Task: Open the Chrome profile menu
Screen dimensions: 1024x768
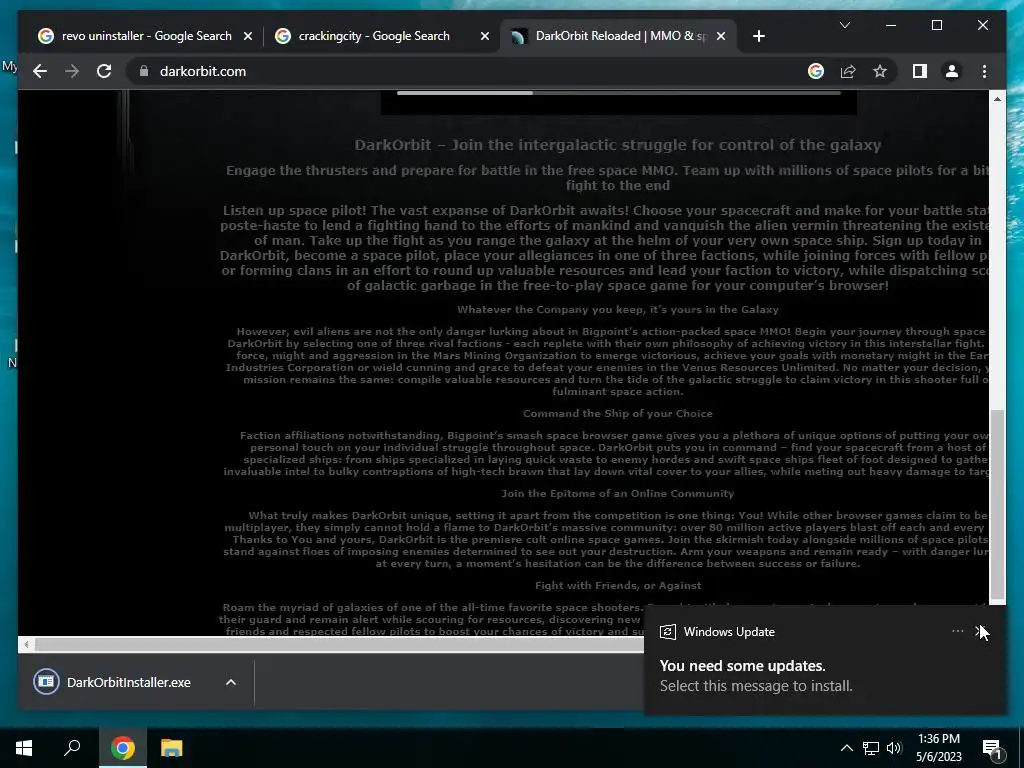Action: click(x=952, y=71)
